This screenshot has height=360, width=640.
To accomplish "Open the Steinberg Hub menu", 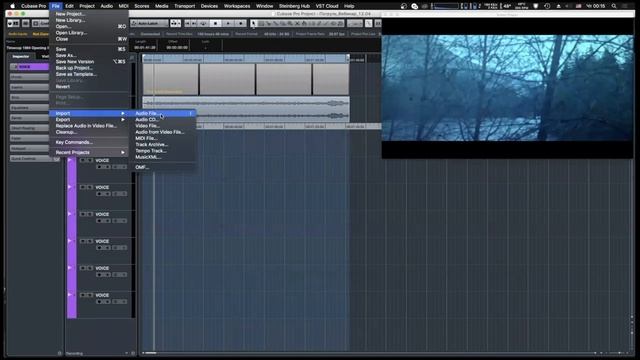I will (x=294, y=6).
